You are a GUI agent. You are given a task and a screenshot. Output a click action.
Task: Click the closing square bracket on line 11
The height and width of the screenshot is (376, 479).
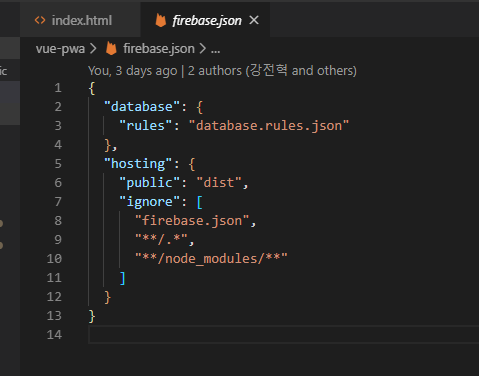123,278
